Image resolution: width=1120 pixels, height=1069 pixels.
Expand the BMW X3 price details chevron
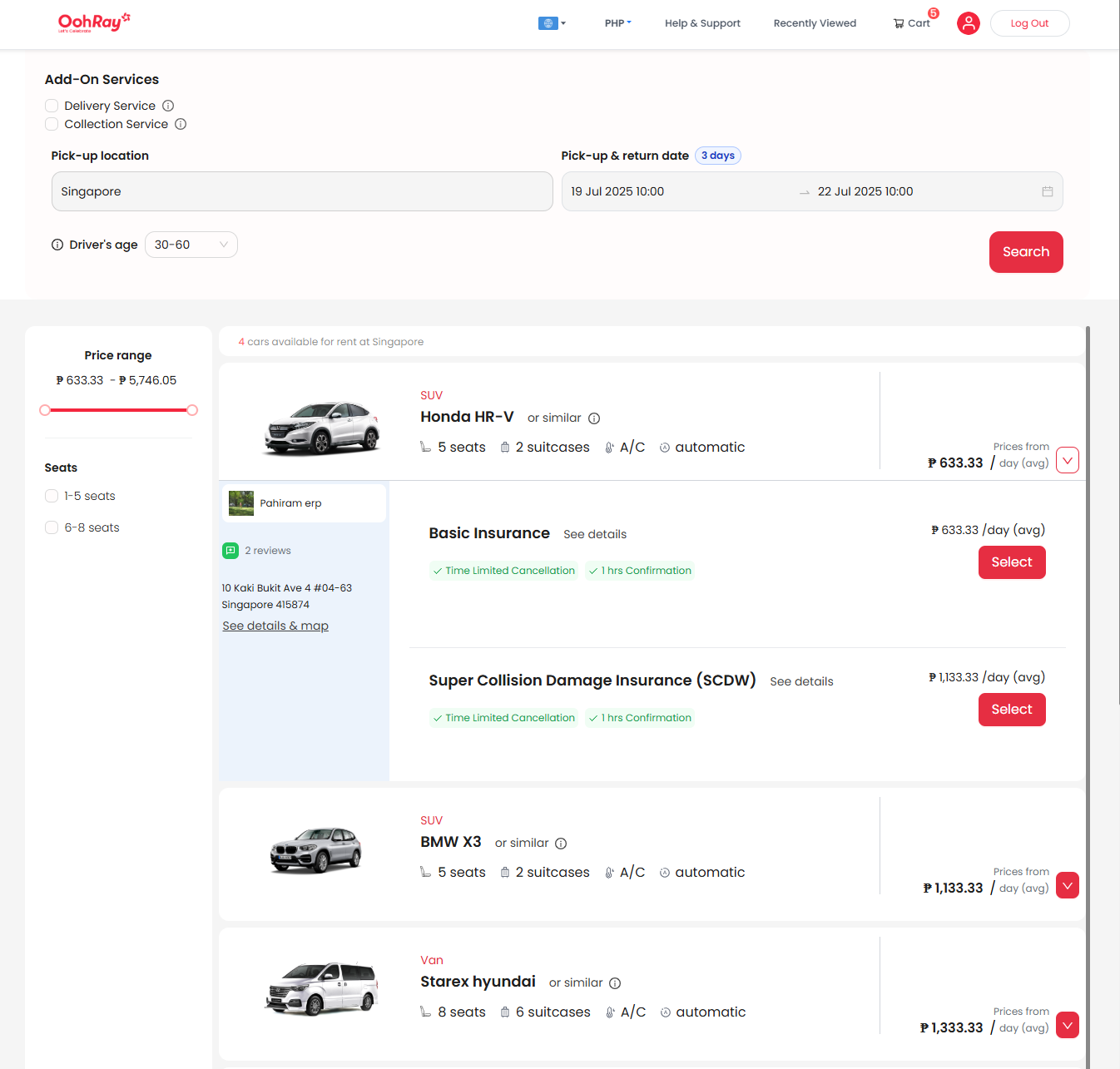click(1068, 885)
